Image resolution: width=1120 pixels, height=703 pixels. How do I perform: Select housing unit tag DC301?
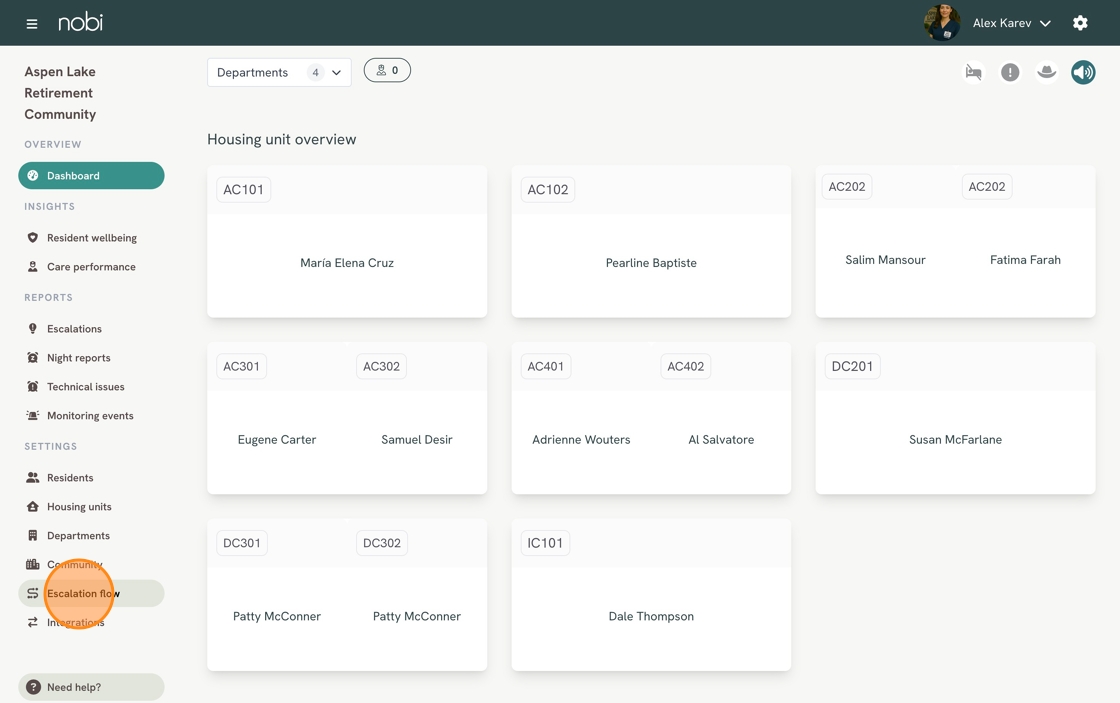point(241,543)
